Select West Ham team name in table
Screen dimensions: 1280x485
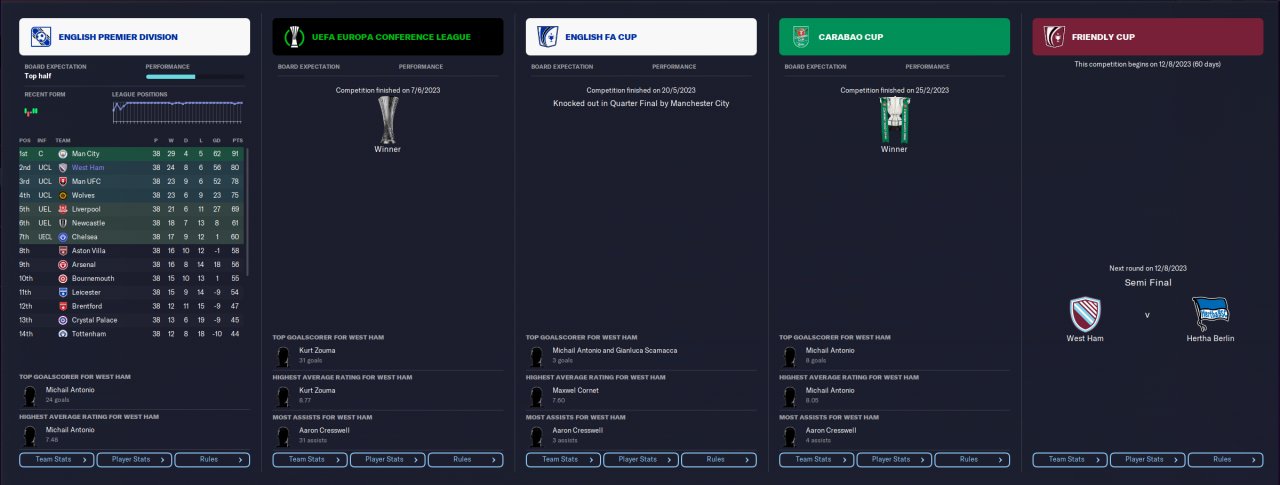tap(89, 168)
